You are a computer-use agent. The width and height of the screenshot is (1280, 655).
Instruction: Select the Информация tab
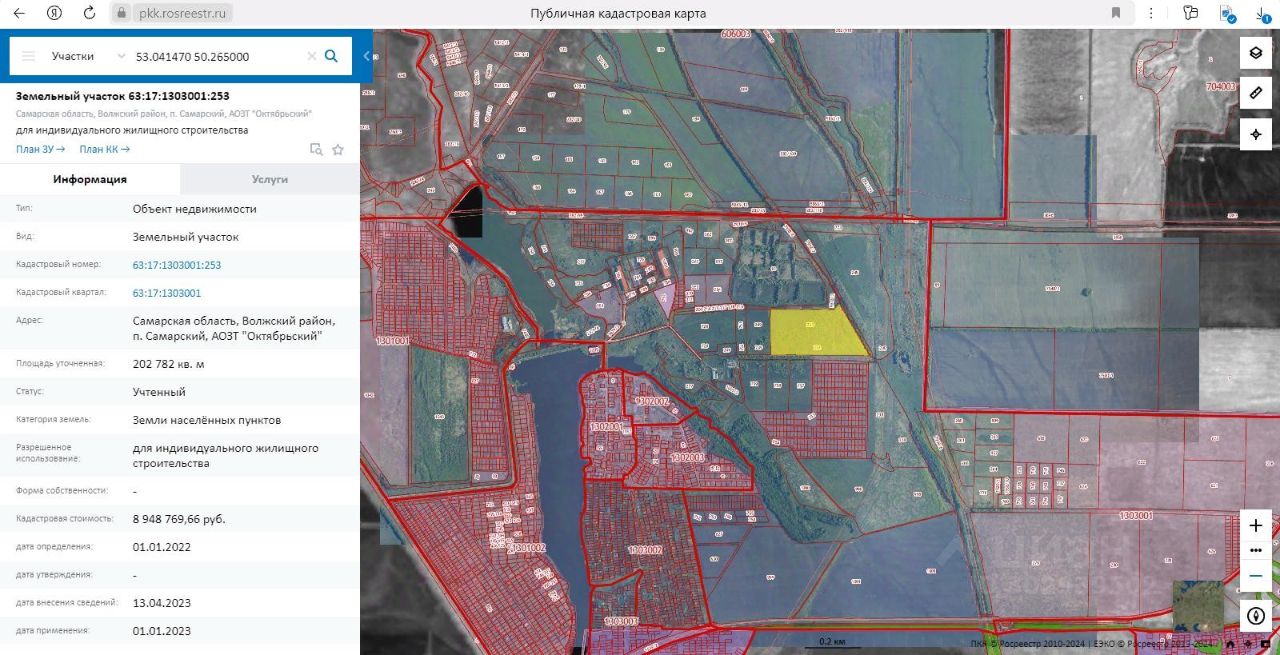pos(90,179)
